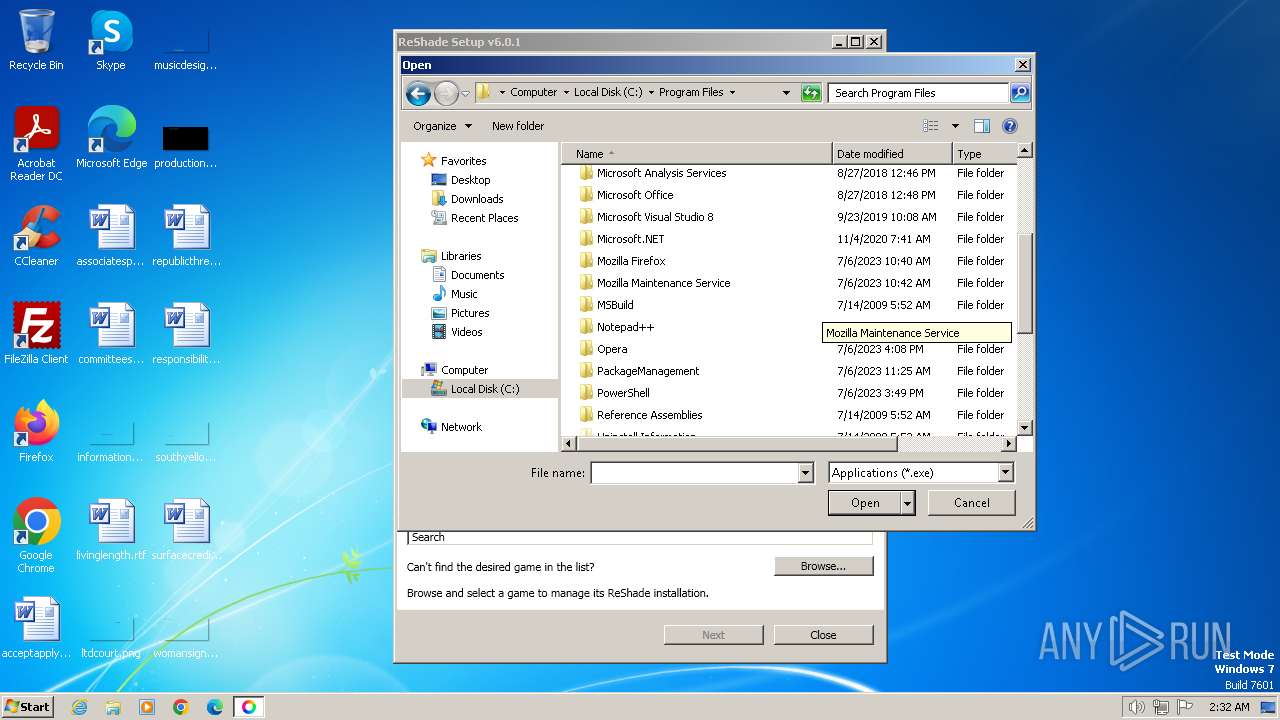Expand the address bar history dropdown
Image resolution: width=1280 pixels, height=720 pixels.
(x=786, y=93)
